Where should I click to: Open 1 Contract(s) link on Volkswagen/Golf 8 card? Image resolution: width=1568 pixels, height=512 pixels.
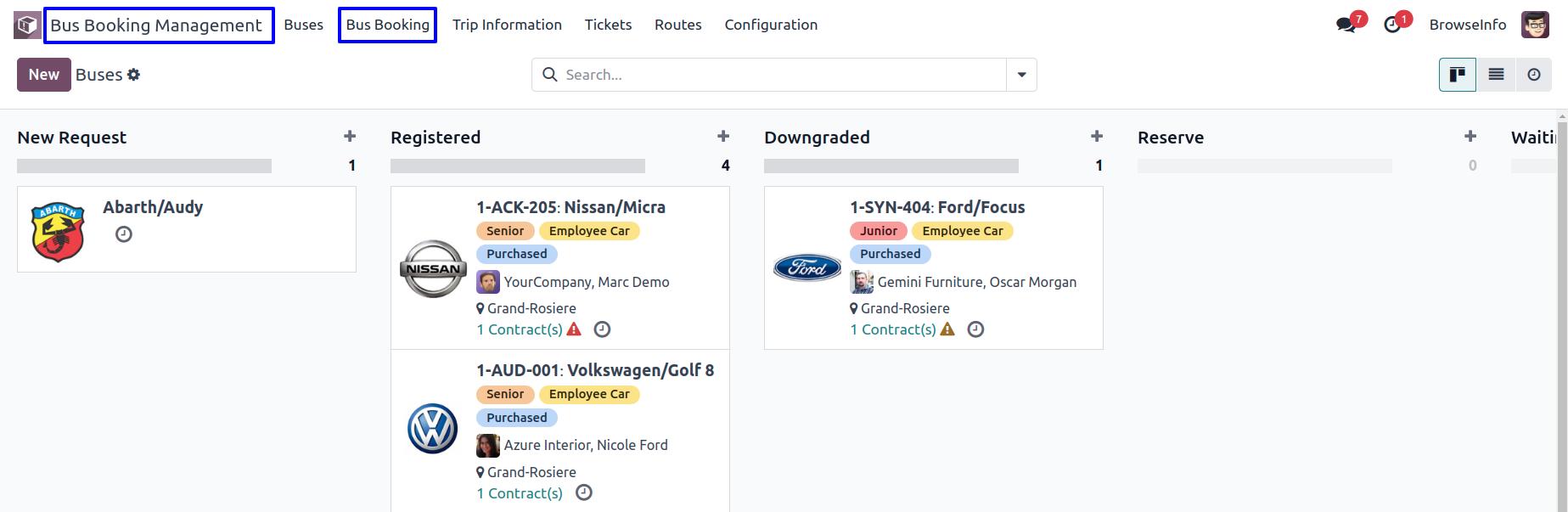pos(520,493)
